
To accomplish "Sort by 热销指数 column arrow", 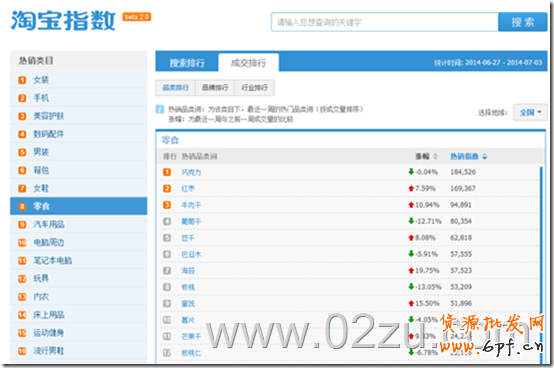I will (484, 156).
